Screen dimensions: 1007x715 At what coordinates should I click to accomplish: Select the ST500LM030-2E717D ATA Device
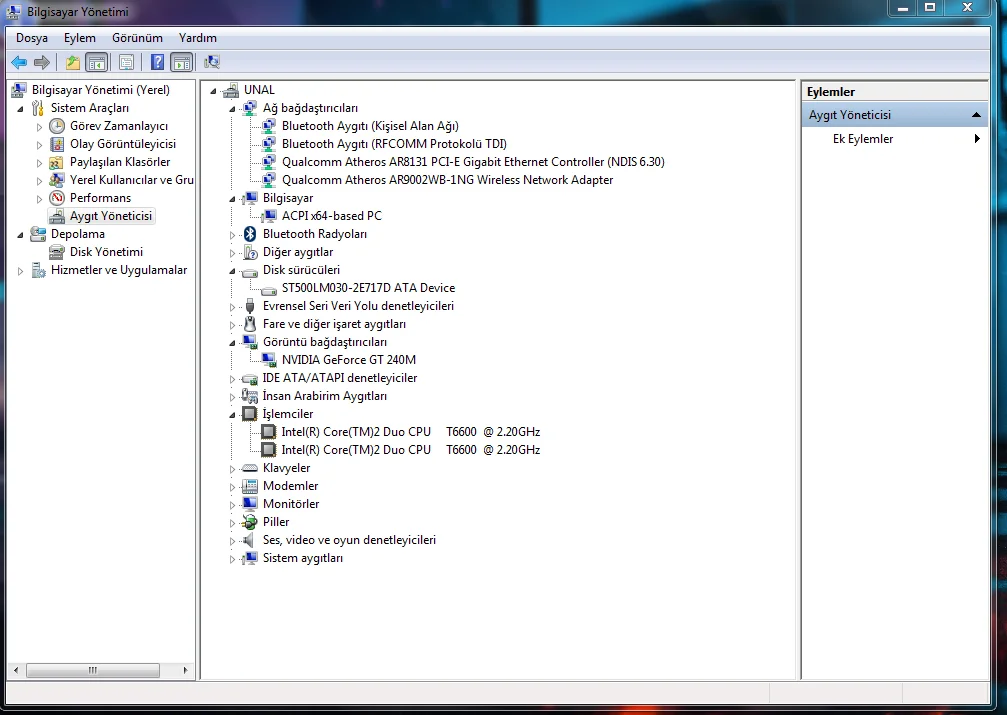369,287
